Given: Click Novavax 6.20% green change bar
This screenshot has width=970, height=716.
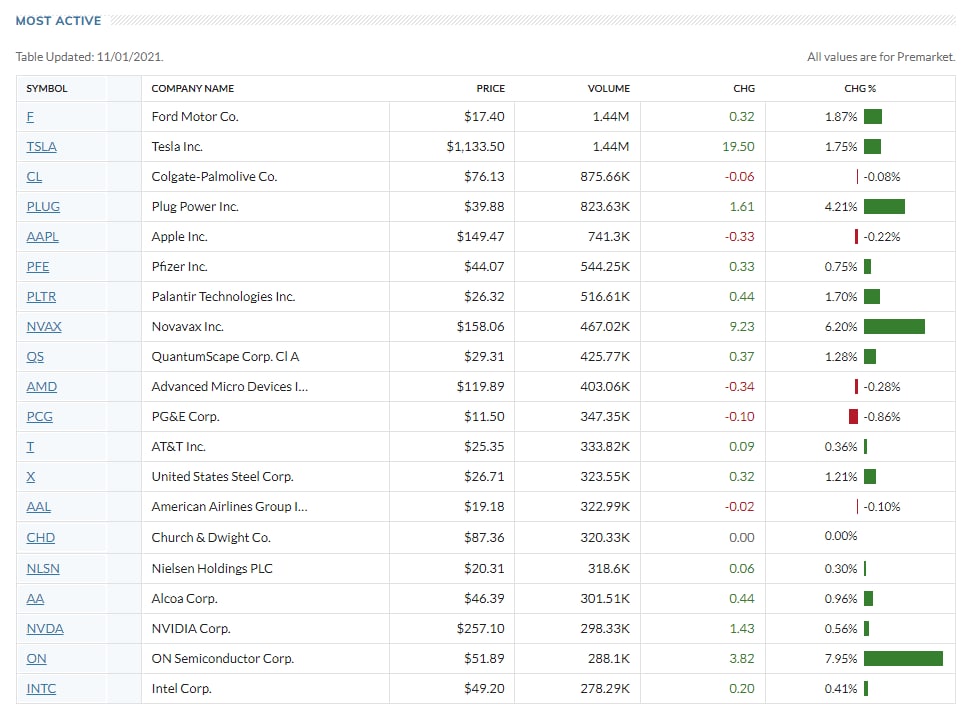Looking at the screenshot, I should tap(894, 327).
